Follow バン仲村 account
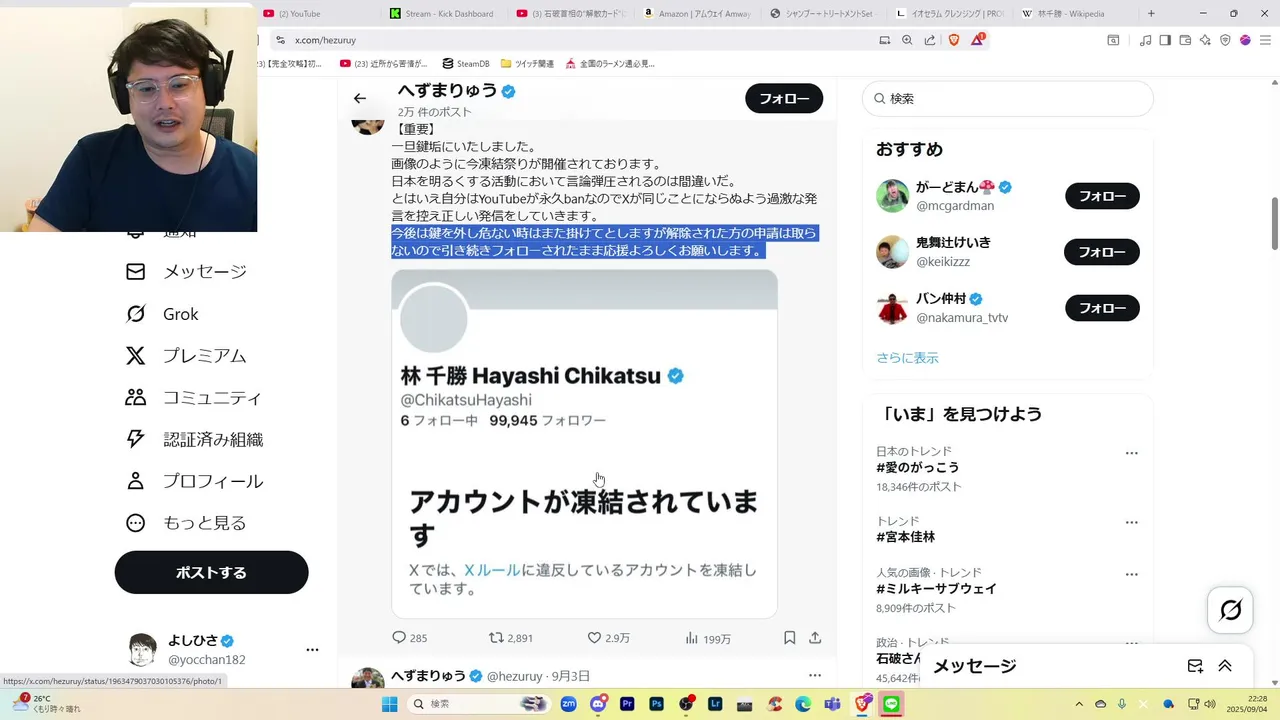The image size is (1280, 720). pos(1102,308)
